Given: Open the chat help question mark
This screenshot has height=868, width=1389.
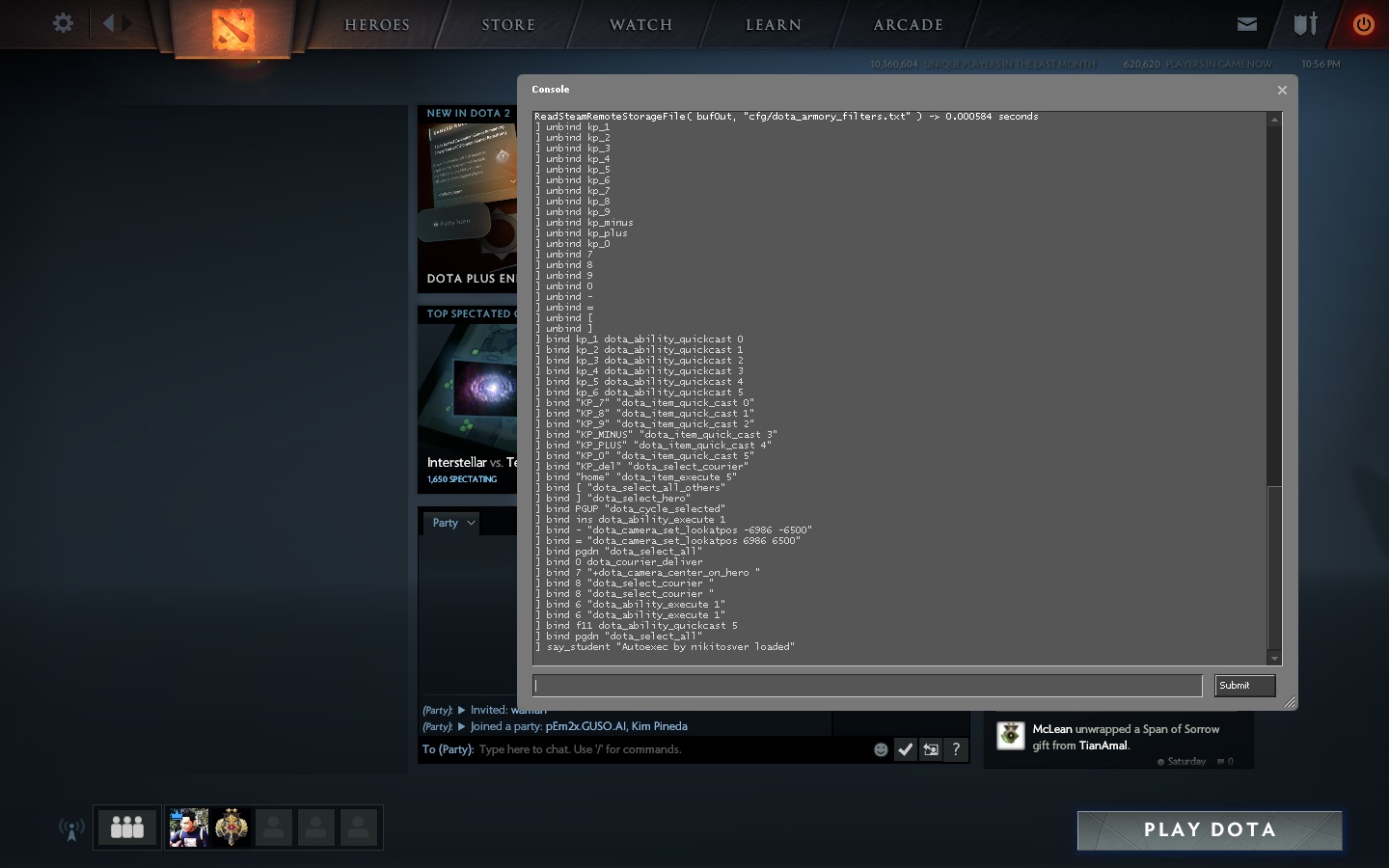Looking at the screenshot, I should 956,749.
